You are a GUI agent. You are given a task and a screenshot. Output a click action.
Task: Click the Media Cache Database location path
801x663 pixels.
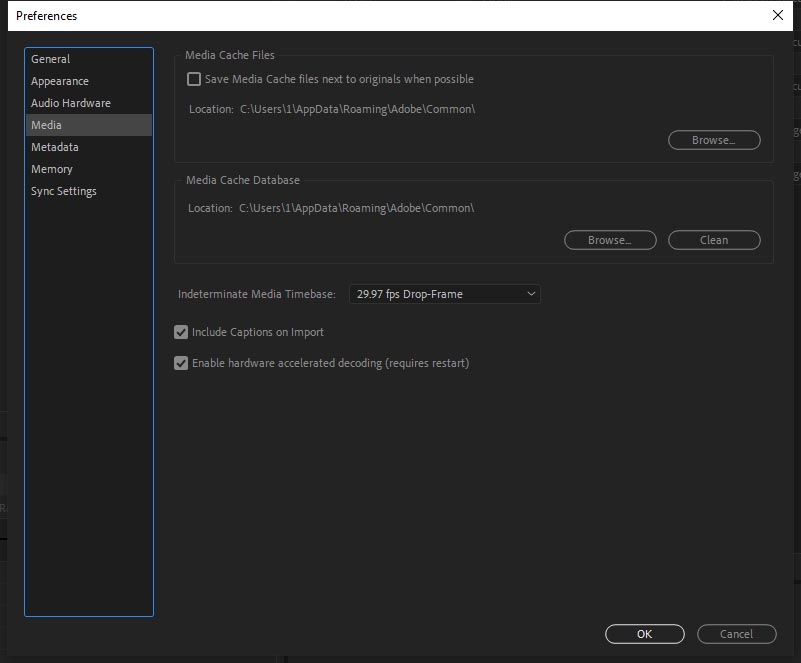(357, 208)
